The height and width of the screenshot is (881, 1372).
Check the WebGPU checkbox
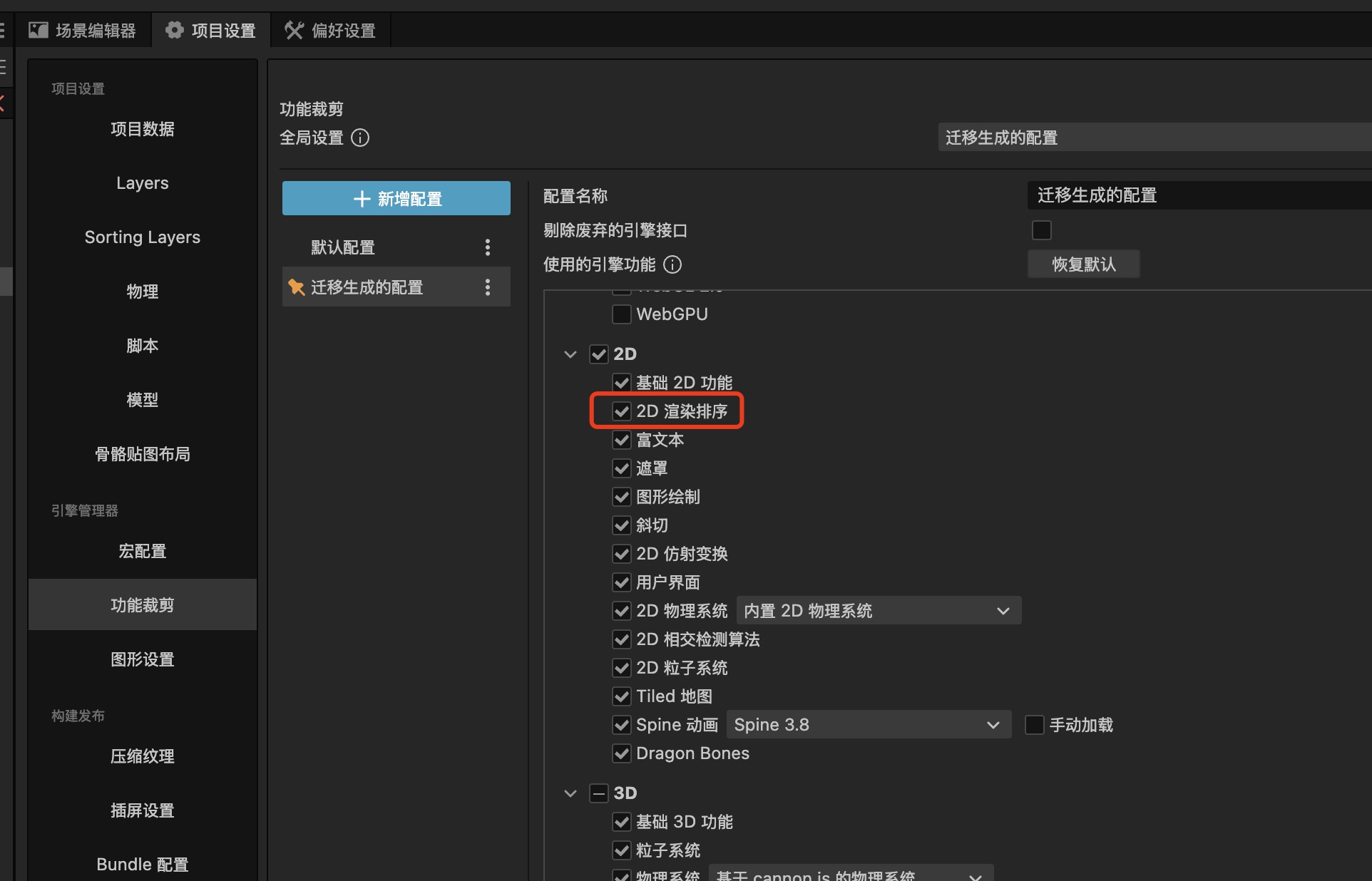tap(622, 314)
